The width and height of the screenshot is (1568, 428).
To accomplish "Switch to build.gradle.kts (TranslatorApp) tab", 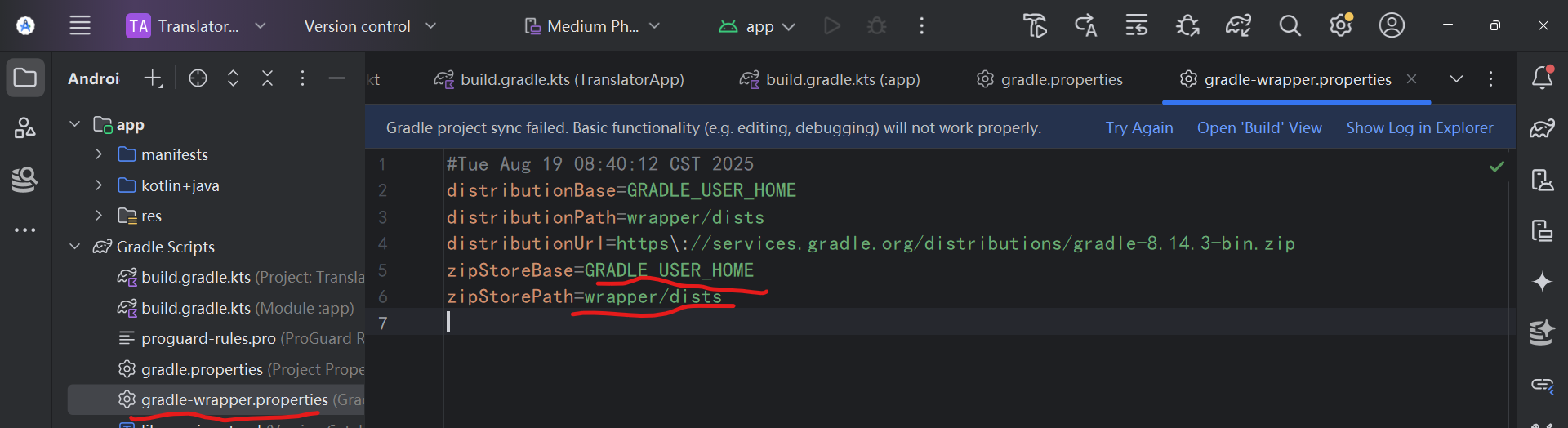I will (x=559, y=79).
